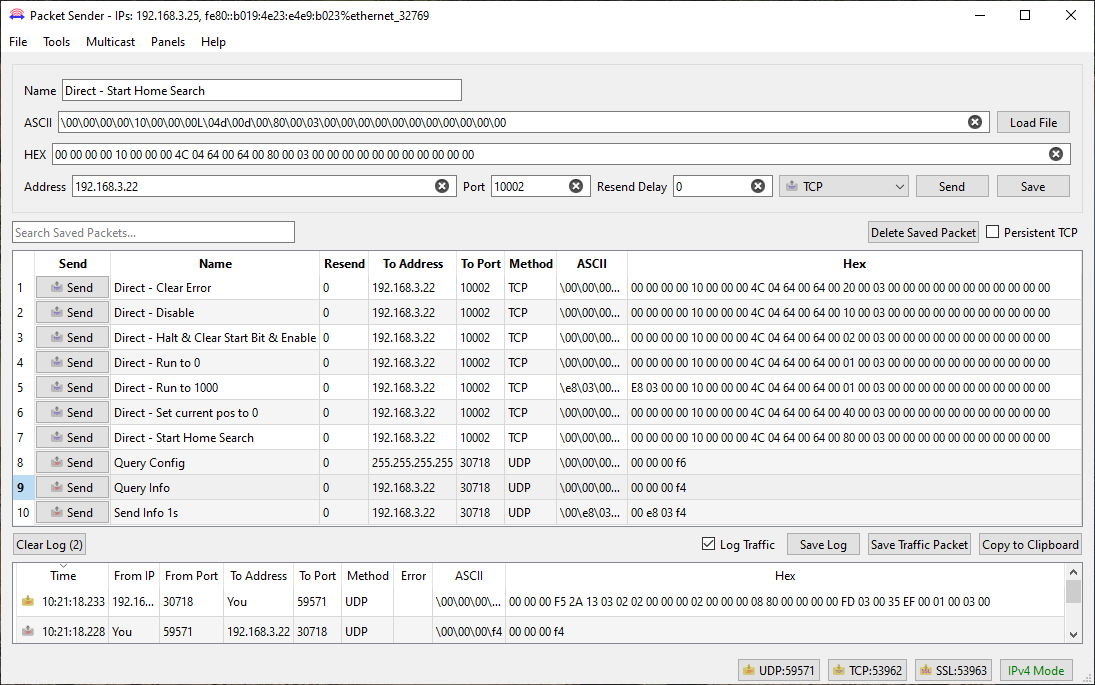Open the Panels menu
Screen dimensions: 1095x685
[x=168, y=42]
